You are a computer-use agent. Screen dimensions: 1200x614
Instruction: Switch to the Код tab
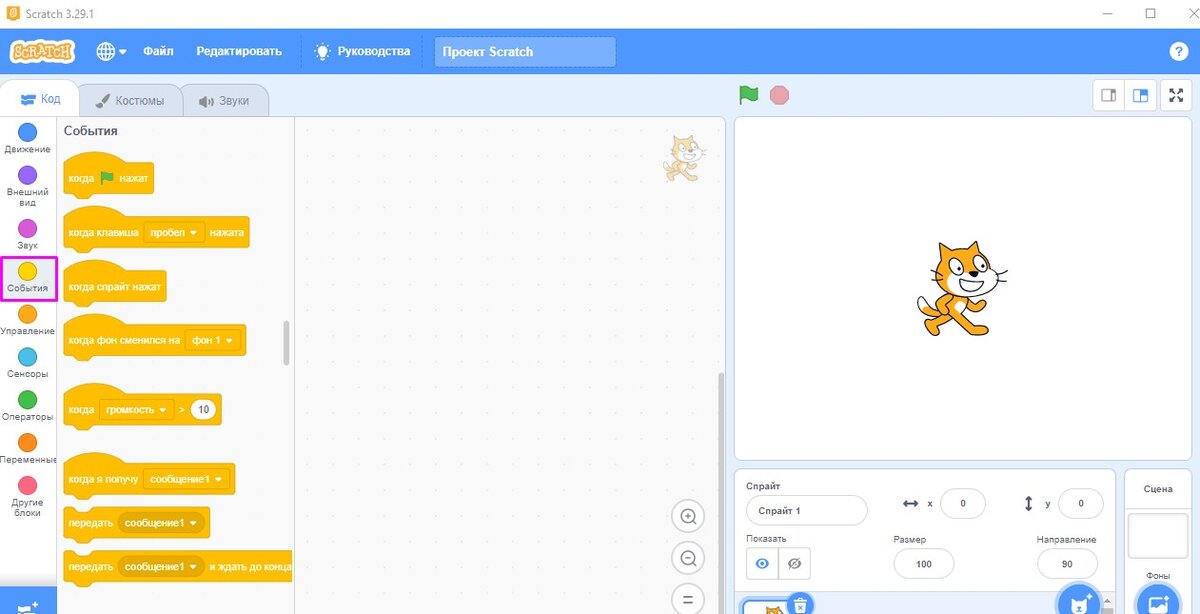(39, 99)
